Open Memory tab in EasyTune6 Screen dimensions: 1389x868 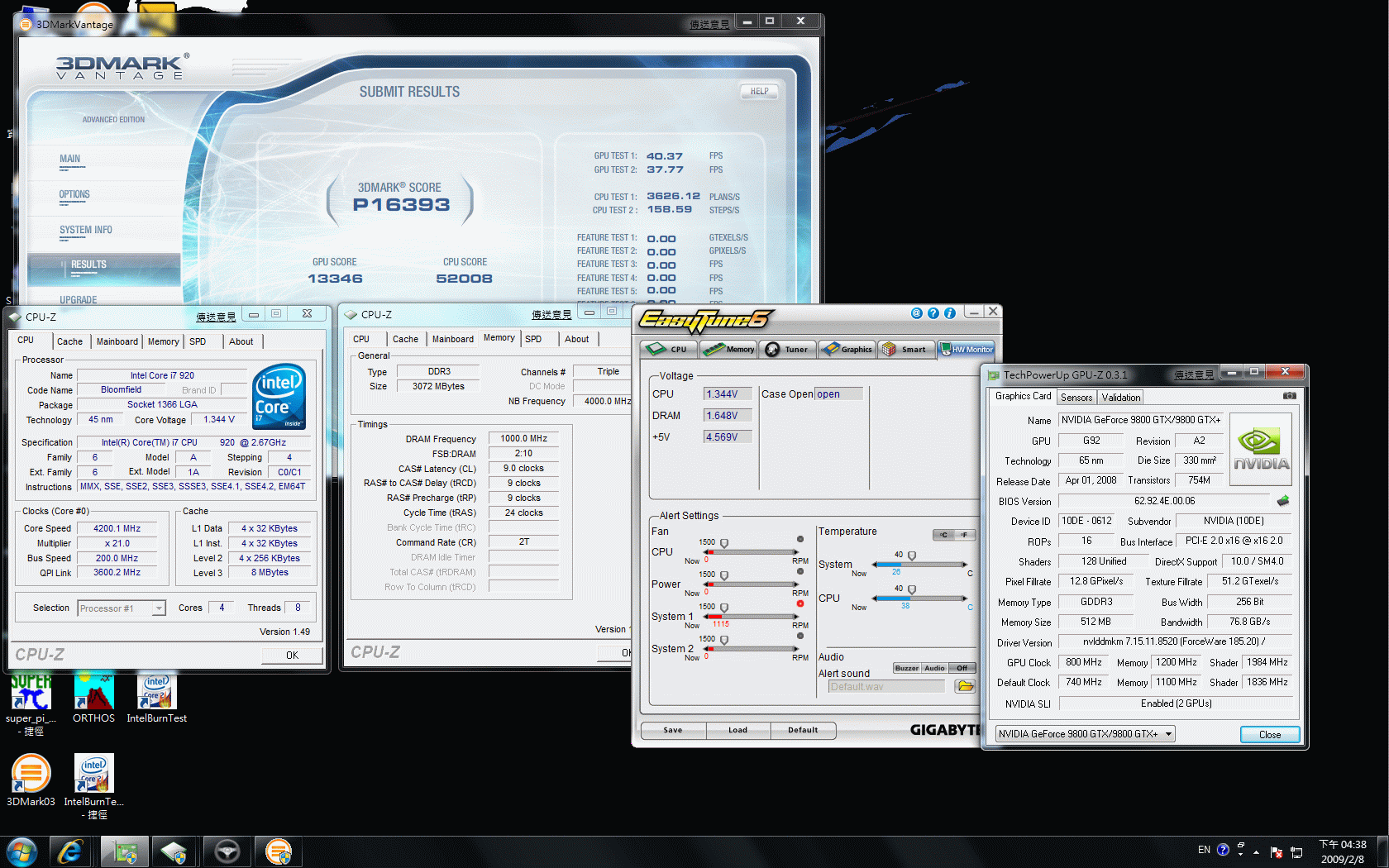[x=728, y=349]
